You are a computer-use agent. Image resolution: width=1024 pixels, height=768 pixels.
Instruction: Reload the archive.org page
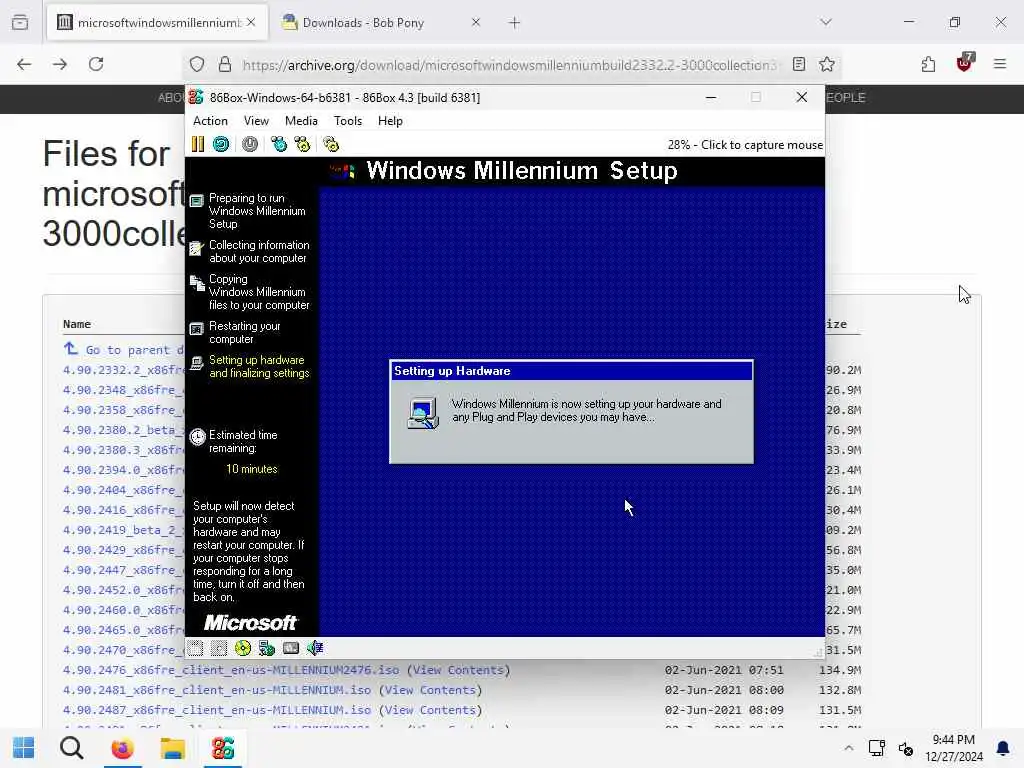click(96, 64)
